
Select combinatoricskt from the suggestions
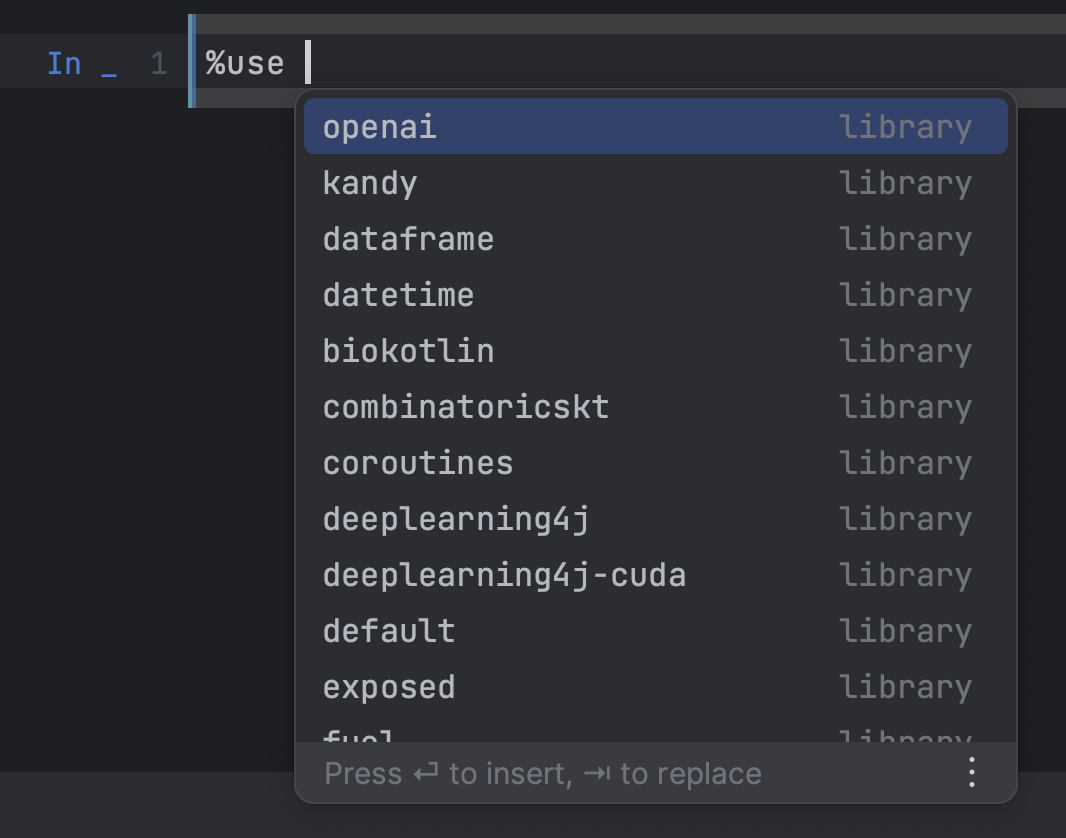[x=655, y=407]
